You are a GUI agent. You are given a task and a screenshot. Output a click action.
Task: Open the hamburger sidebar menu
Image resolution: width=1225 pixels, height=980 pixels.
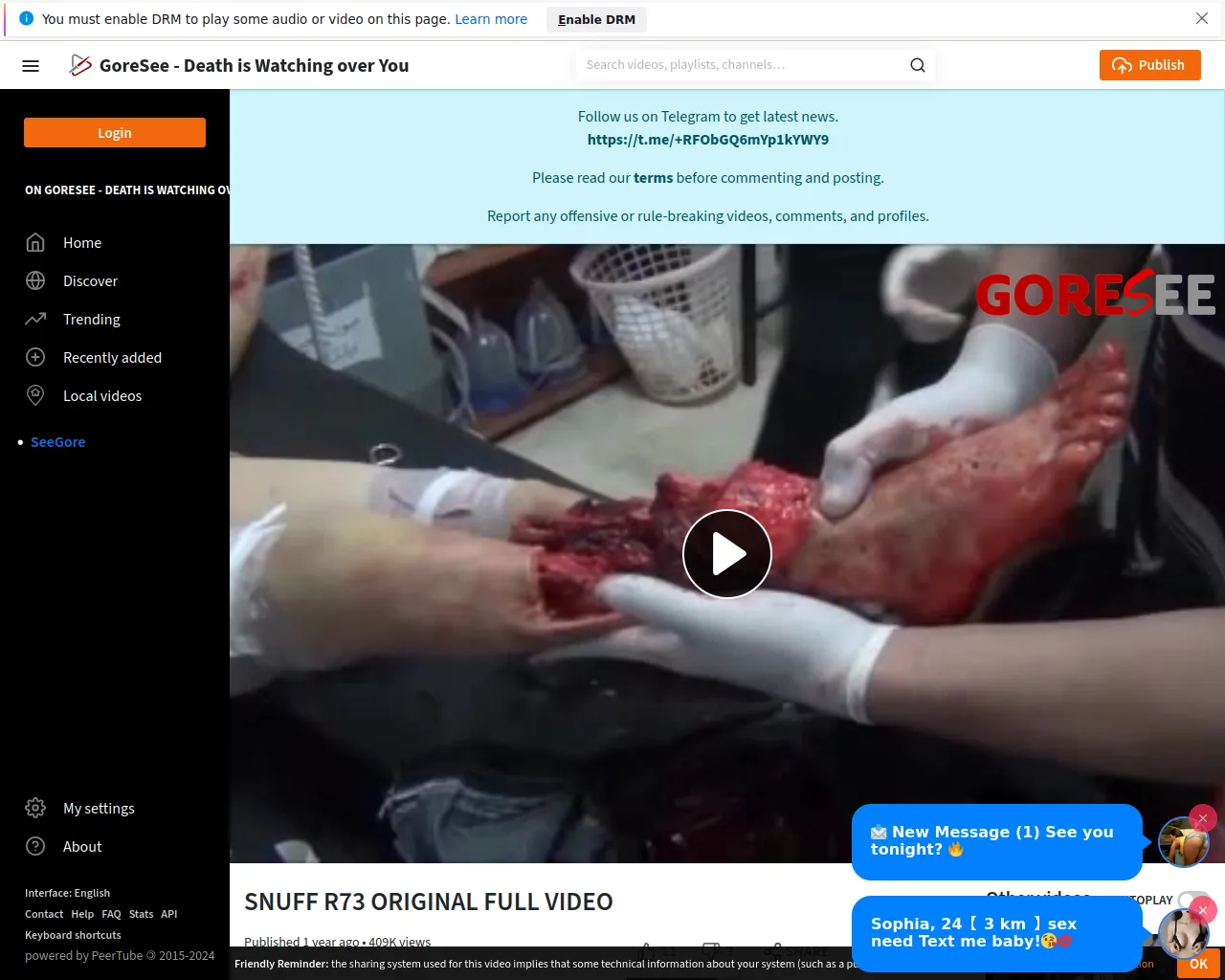[31, 66]
